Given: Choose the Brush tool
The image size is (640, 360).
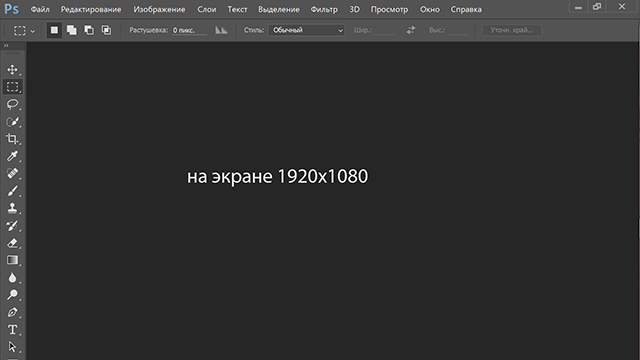Looking at the screenshot, I should (12, 191).
